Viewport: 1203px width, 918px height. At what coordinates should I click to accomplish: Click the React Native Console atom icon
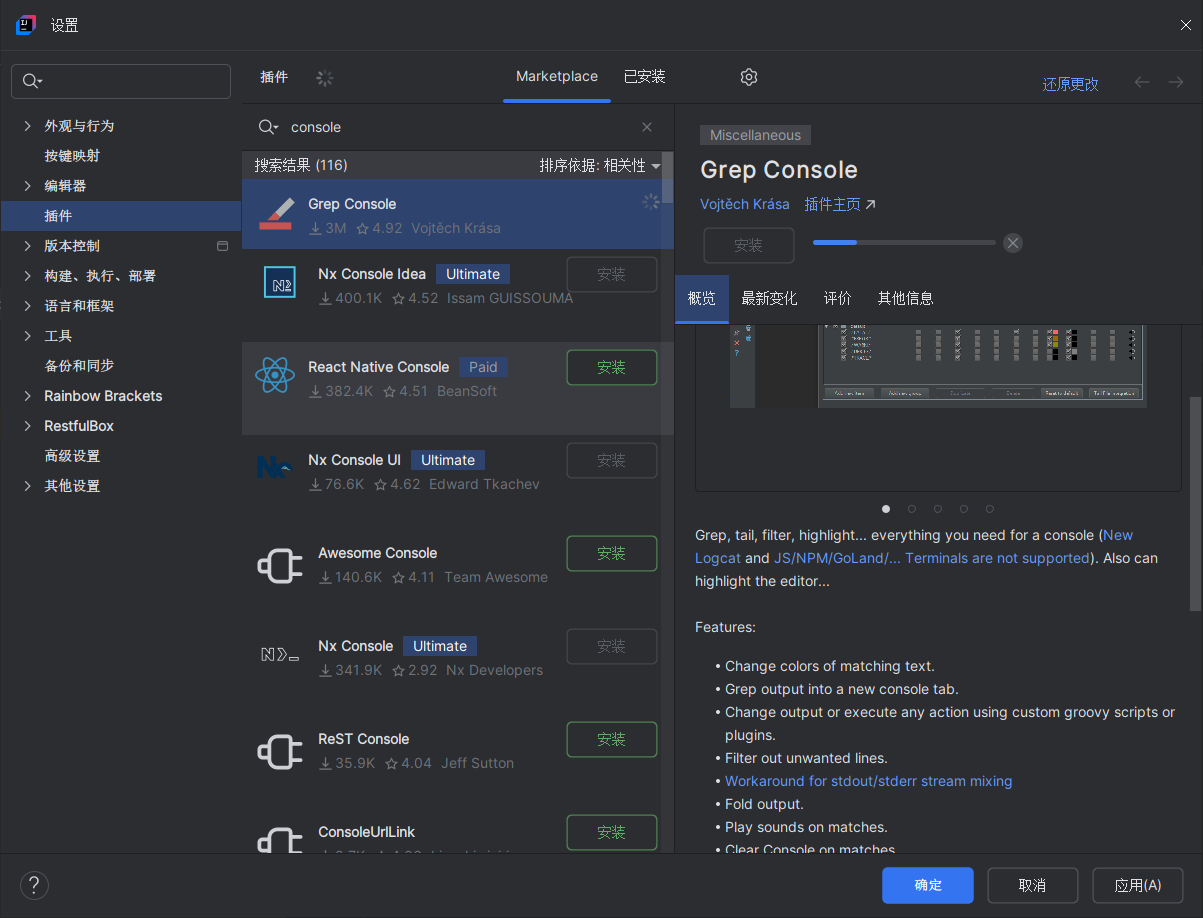point(275,376)
